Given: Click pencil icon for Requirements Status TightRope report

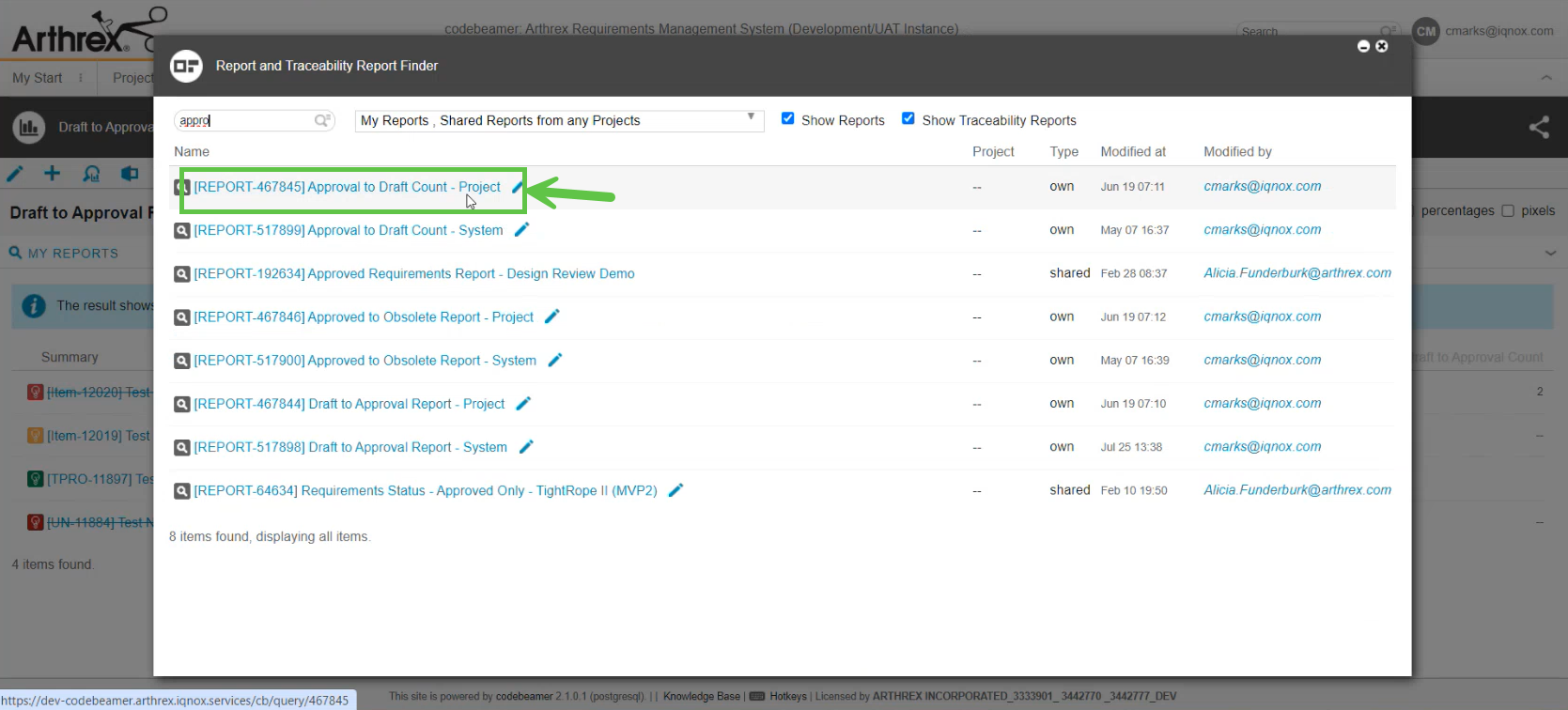Looking at the screenshot, I should coord(675,490).
